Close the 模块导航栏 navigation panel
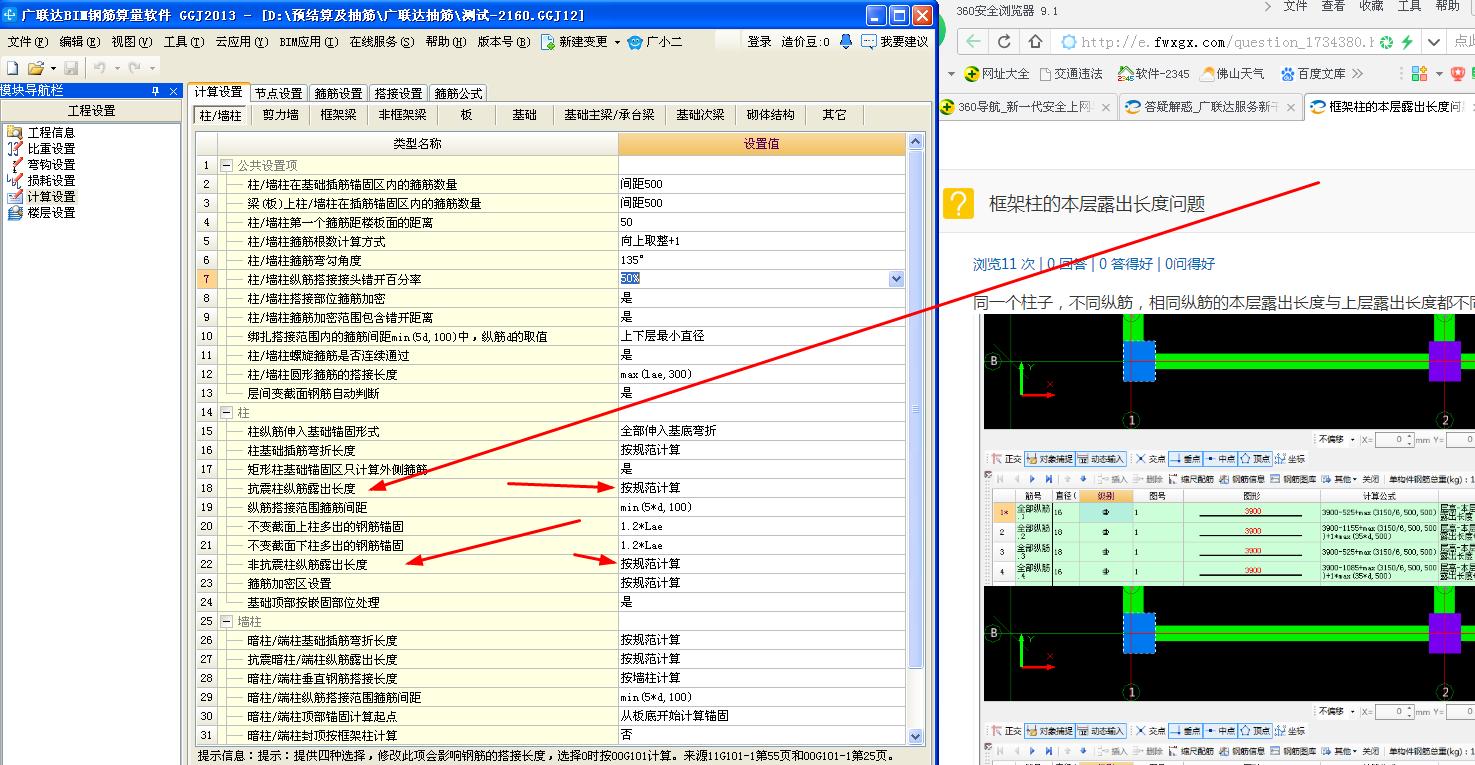The image size is (1475, 765). coord(173,90)
